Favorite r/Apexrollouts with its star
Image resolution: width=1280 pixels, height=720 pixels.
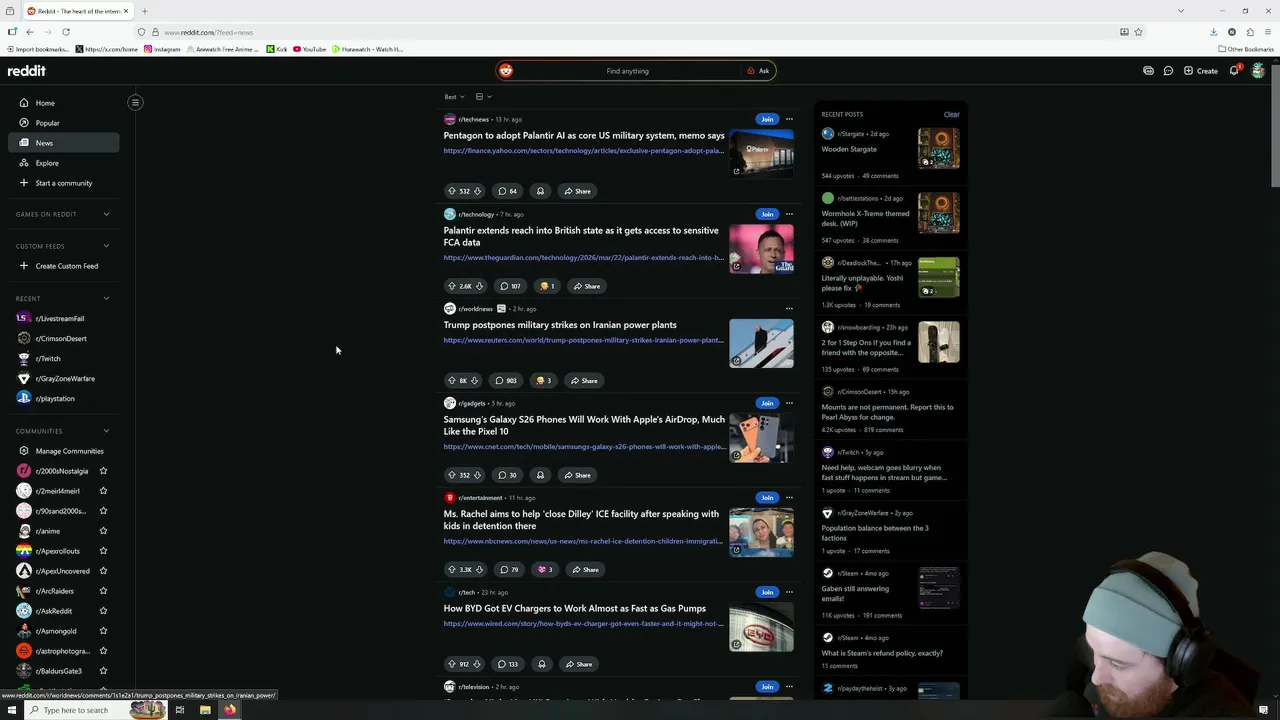103,551
